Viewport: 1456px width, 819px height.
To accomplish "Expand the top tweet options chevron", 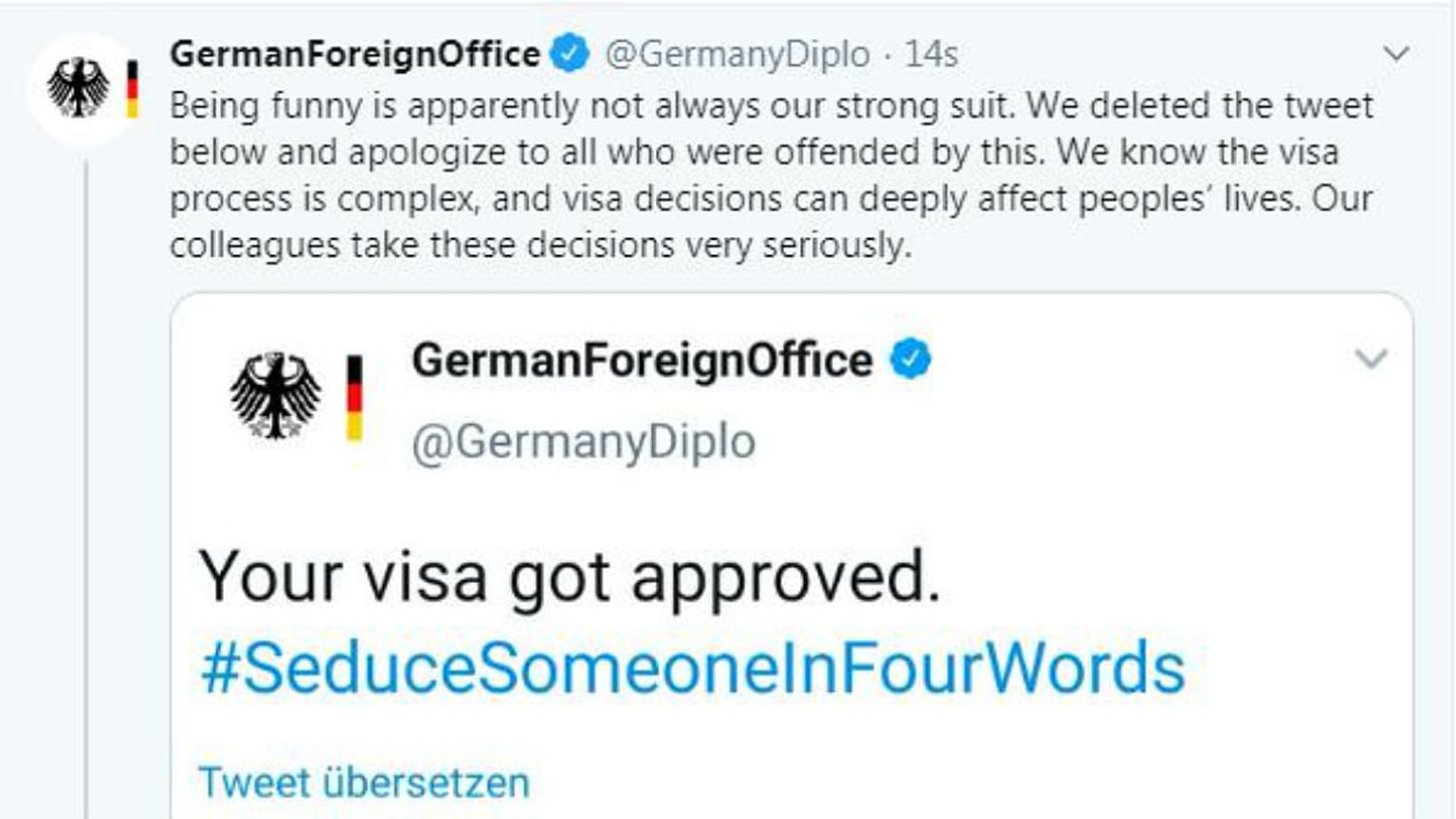I will coord(1396,53).
